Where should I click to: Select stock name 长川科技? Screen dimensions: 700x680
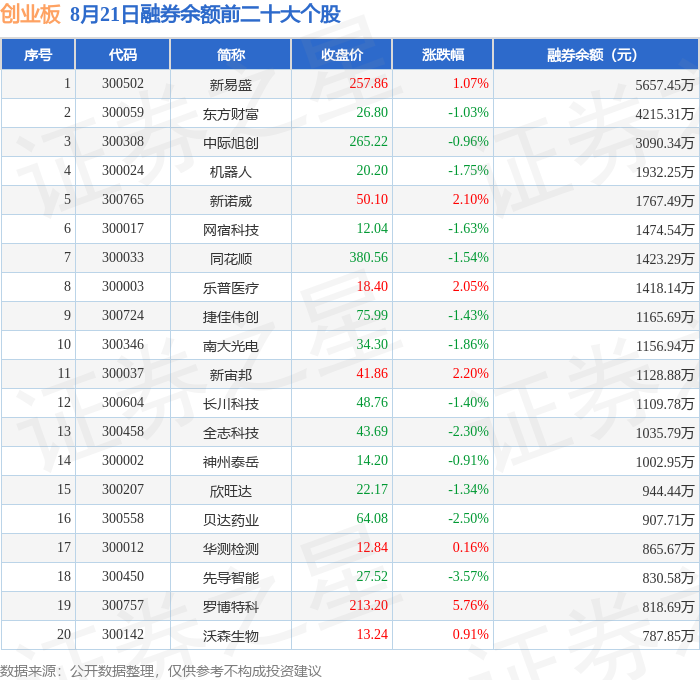coord(231,404)
